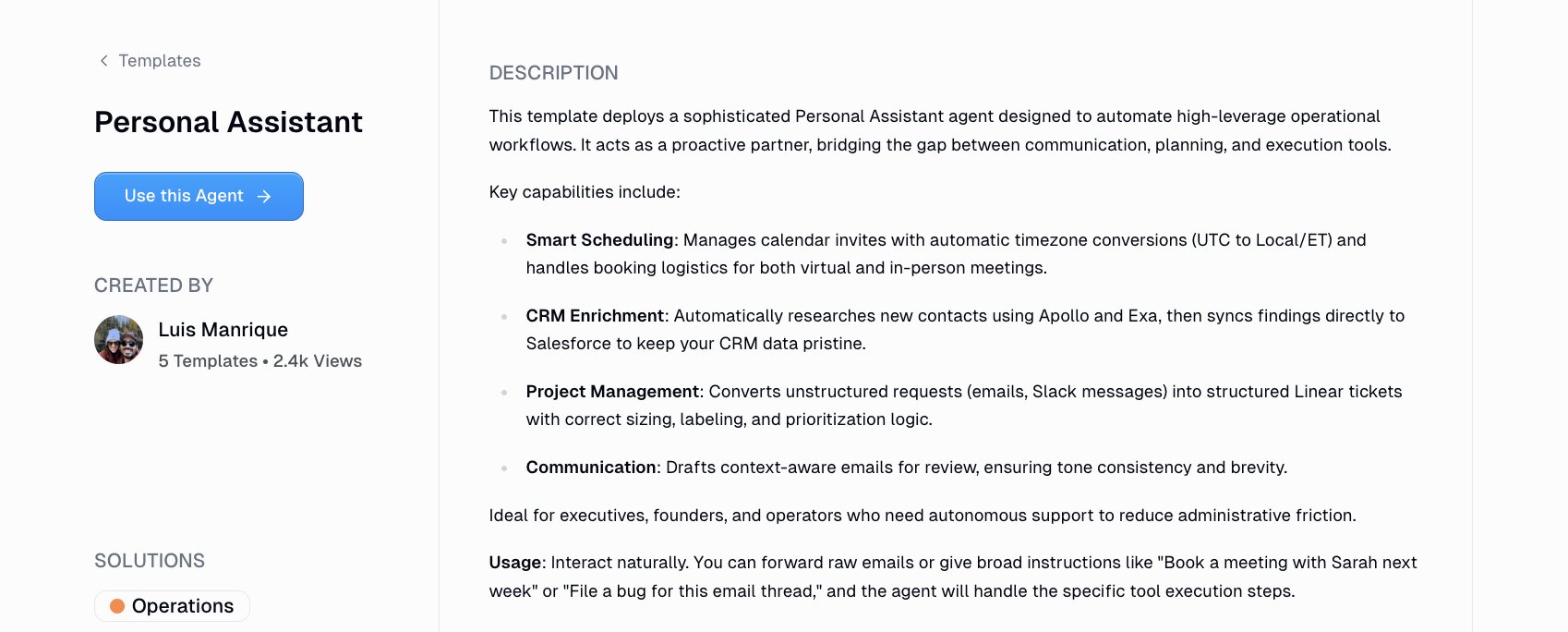
Task: Click the DESCRIPTION section heading
Action: (553, 72)
